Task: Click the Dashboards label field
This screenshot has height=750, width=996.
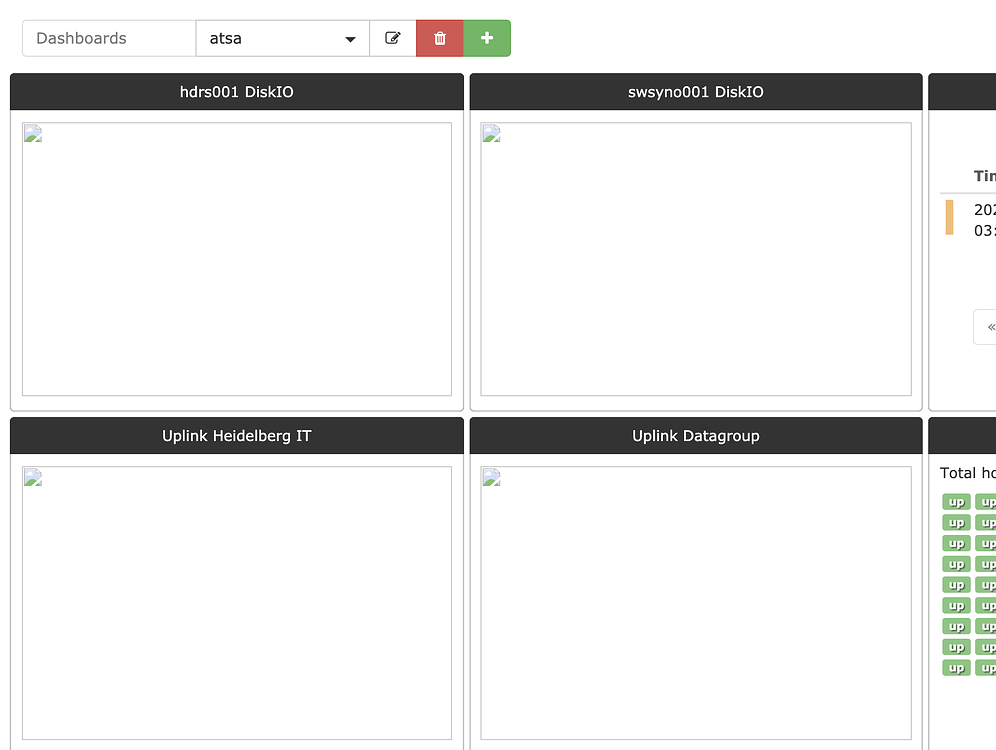Action: 109,38
